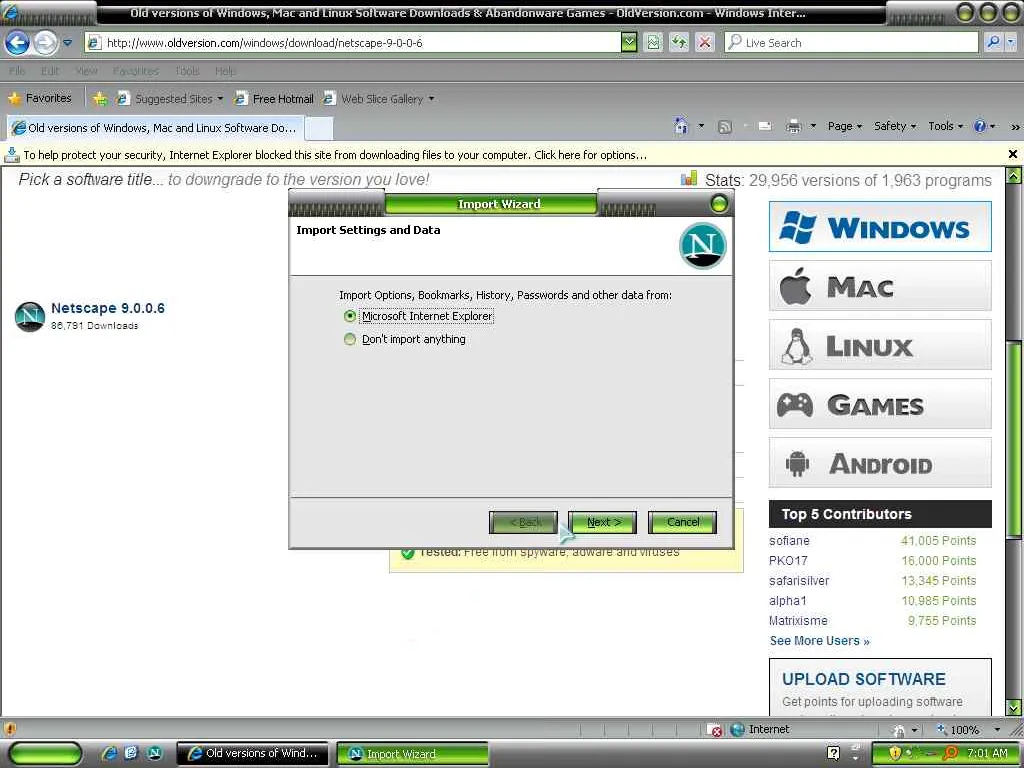Click the page scrollbar down arrow

tap(1014, 707)
